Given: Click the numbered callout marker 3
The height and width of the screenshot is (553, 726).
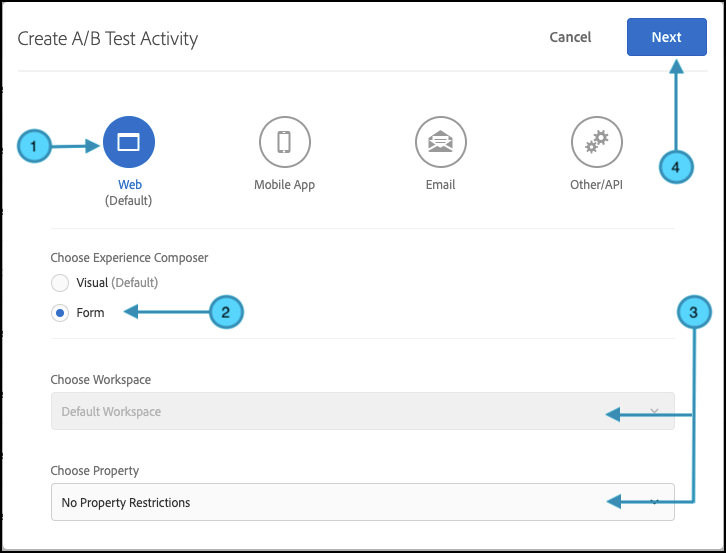Looking at the screenshot, I should [694, 312].
